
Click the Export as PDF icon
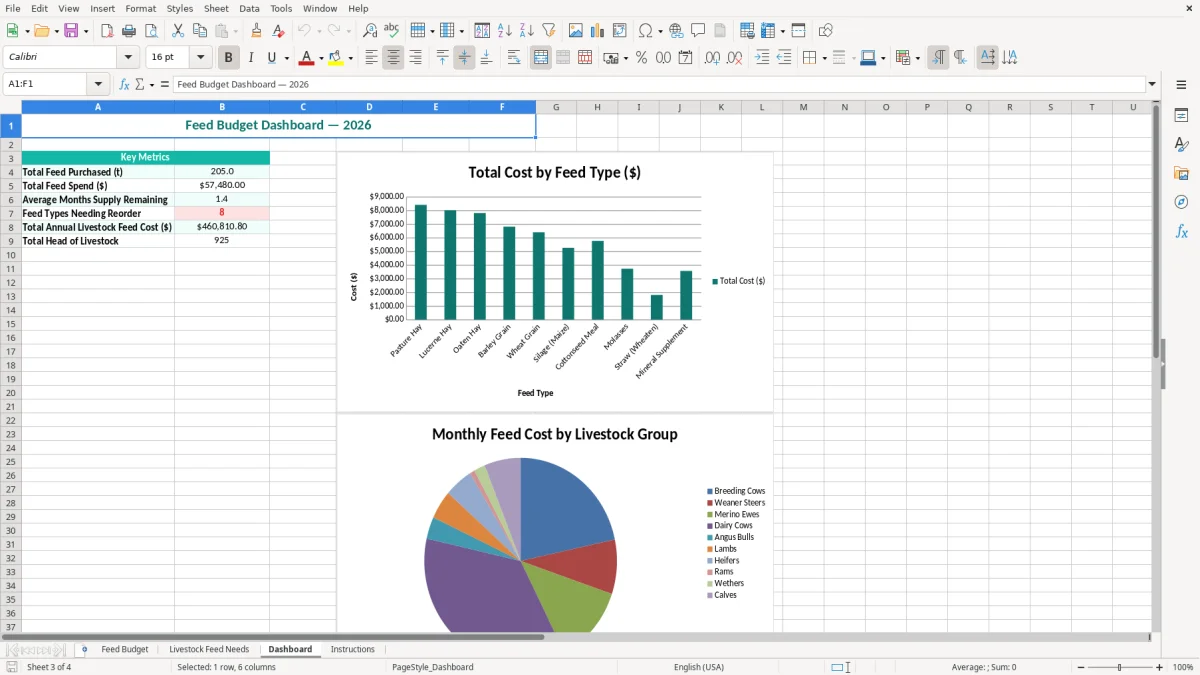click(x=107, y=31)
